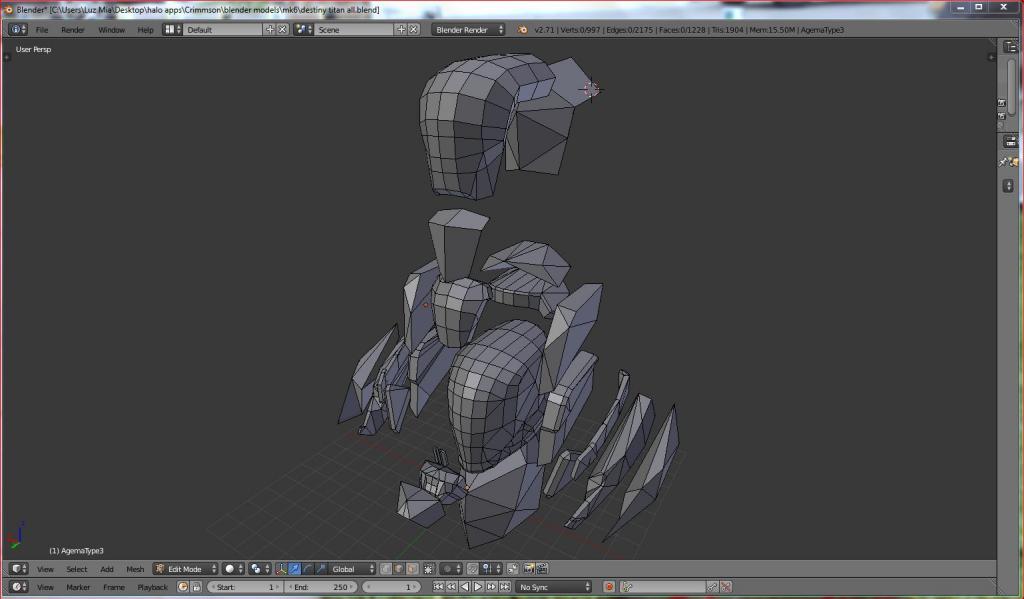Viewport: 1024px width, 599px height.
Task: Open the No Sync dropdown
Action: pyautogui.click(x=554, y=587)
